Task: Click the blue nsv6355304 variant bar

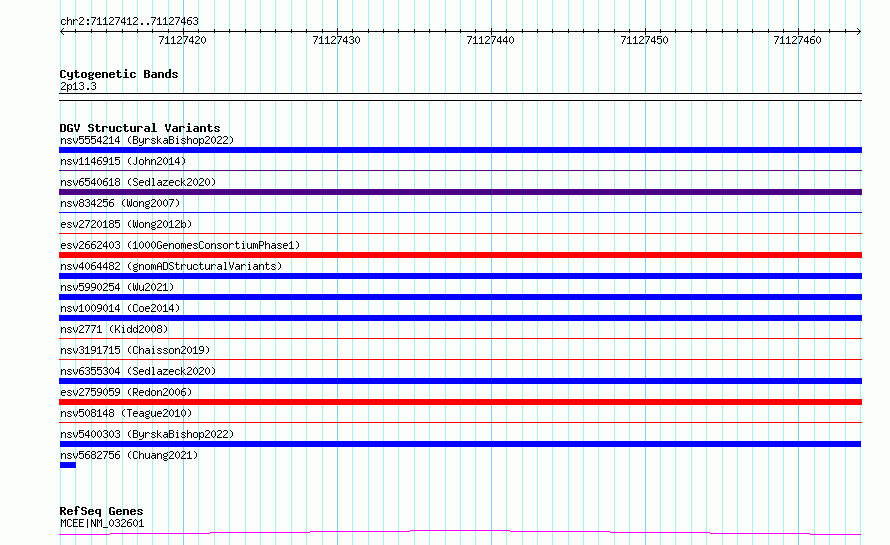Action: pos(460,381)
